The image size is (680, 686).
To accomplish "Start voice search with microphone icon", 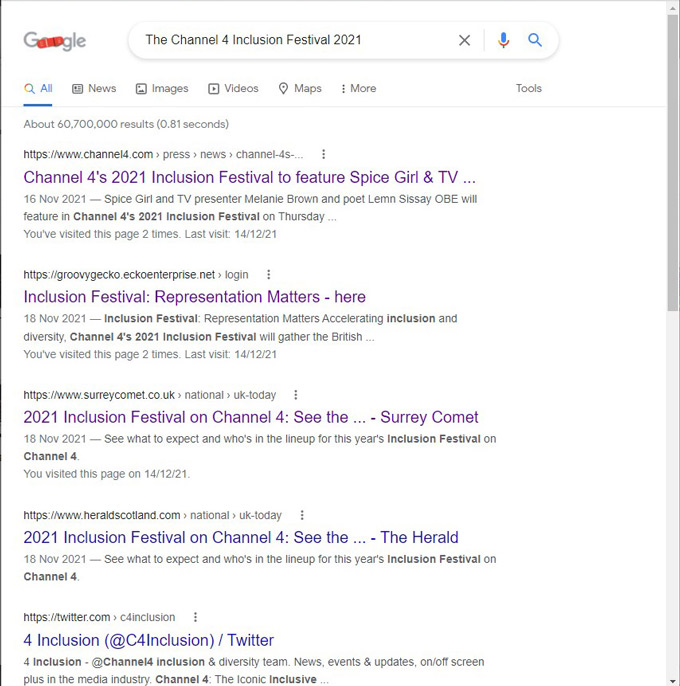I will coord(503,40).
